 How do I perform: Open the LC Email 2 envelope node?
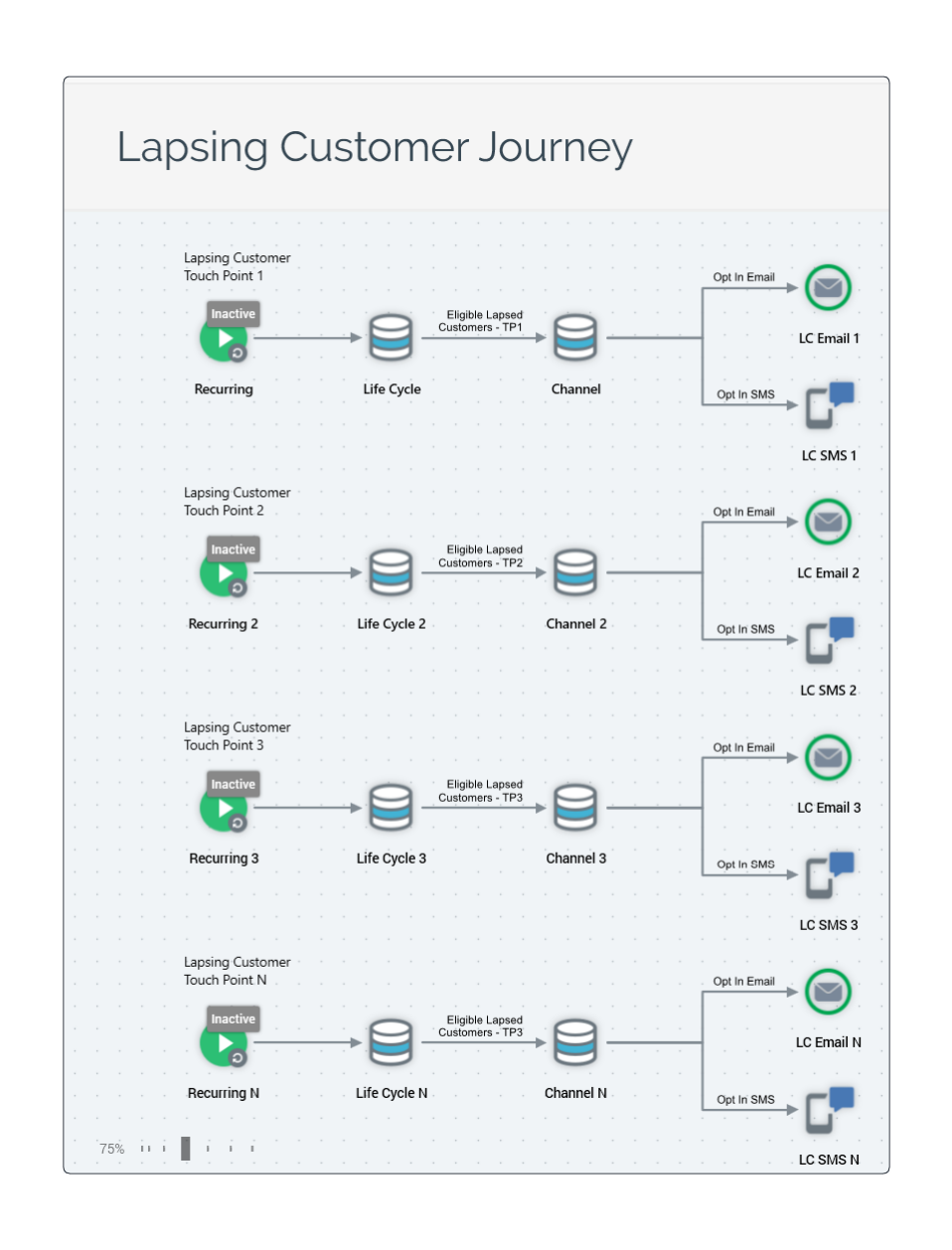pos(828,522)
